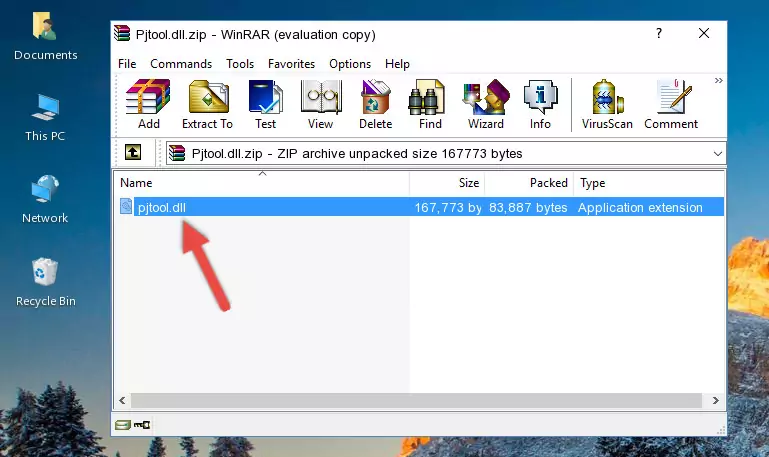Select the Network desktop icon
This screenshot has width=769, height=457.
pos(45,200)
